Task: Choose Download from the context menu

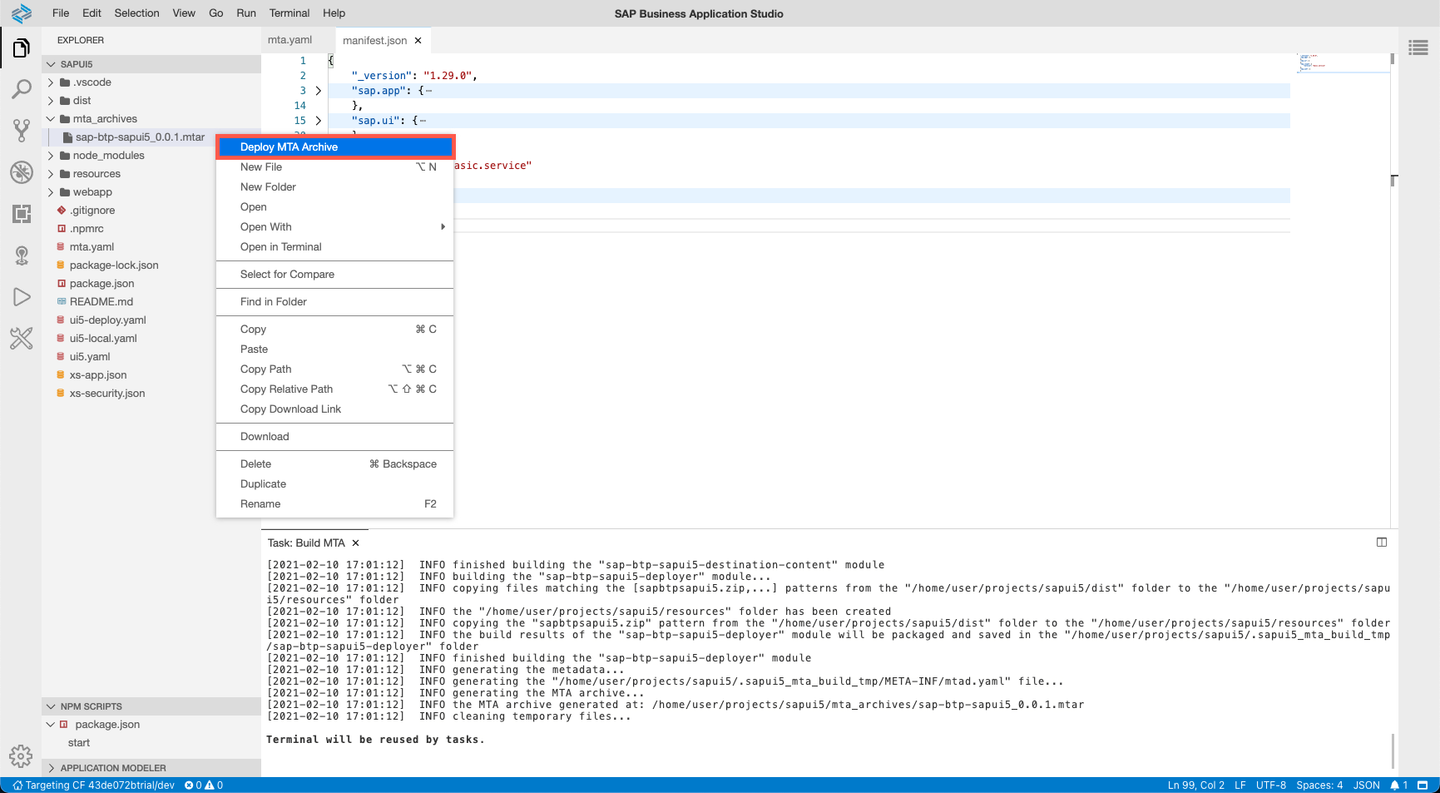Action: [x=335, y=437]
